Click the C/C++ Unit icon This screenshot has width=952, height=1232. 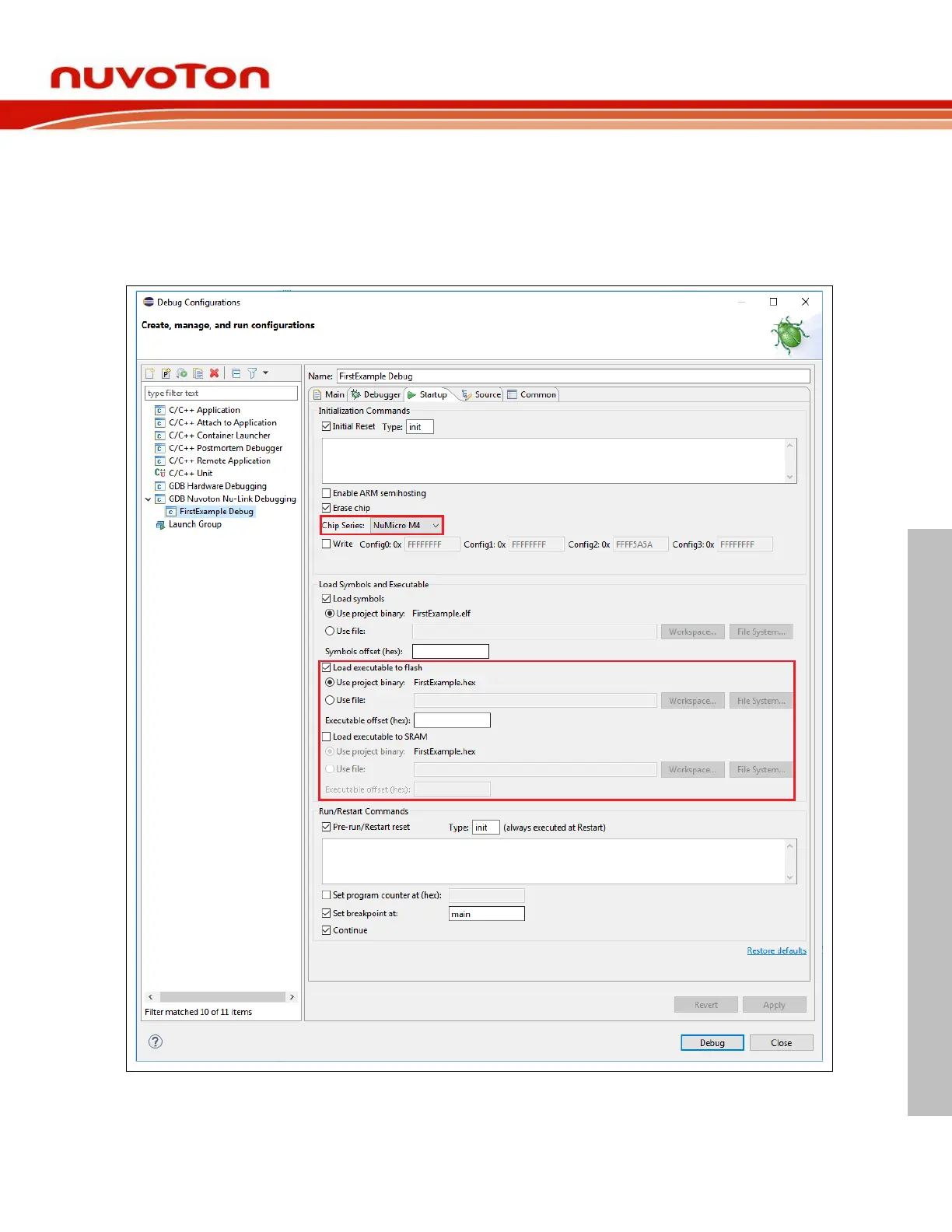coord(159,473)
